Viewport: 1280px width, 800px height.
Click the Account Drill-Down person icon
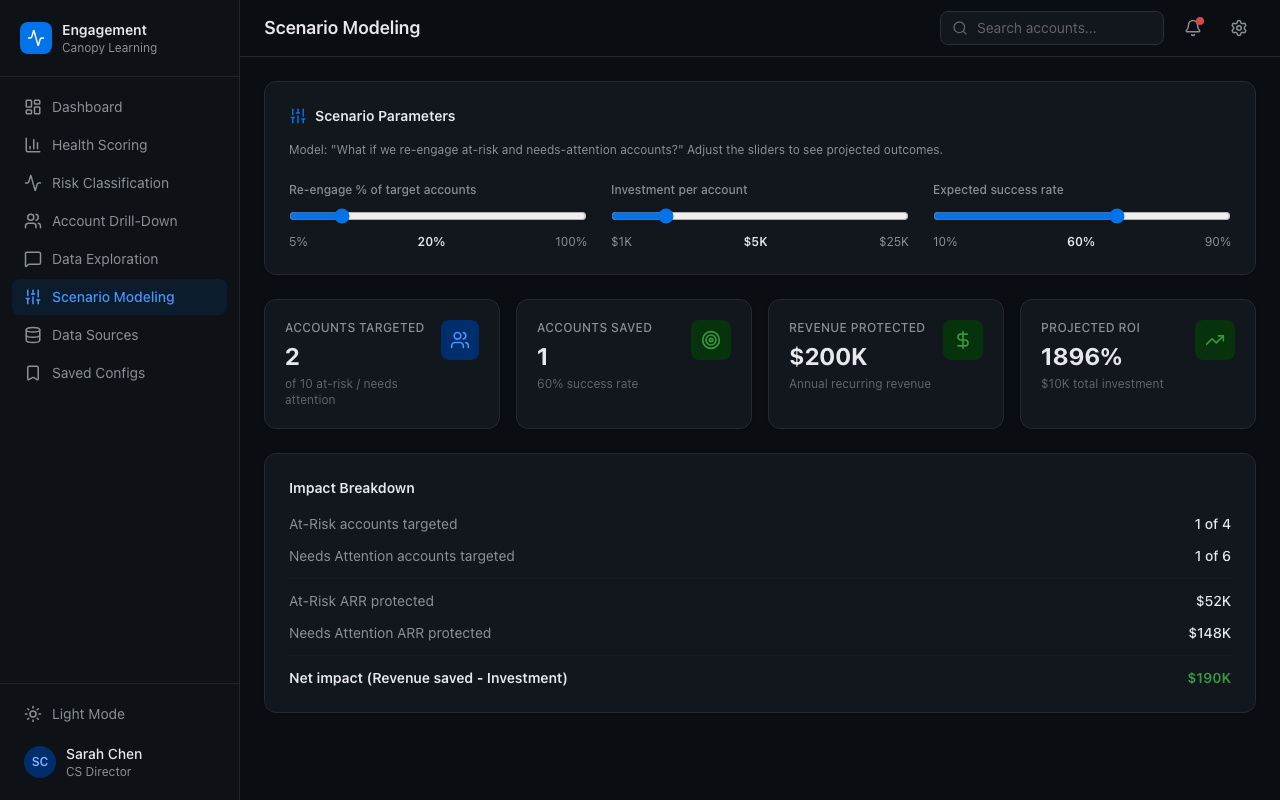32,220
